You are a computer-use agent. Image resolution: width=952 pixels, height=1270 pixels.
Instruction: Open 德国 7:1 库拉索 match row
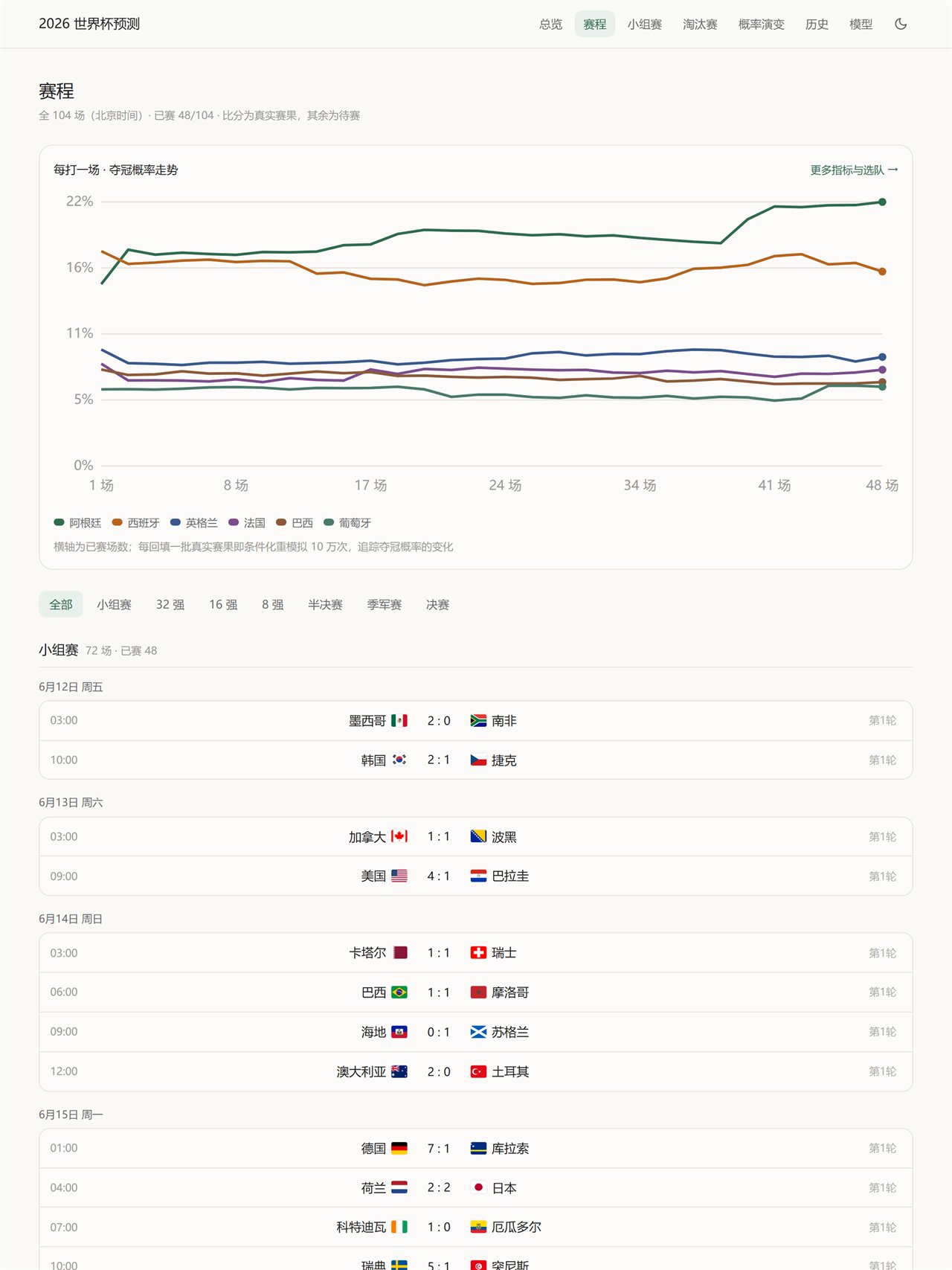pos(476,1148)
